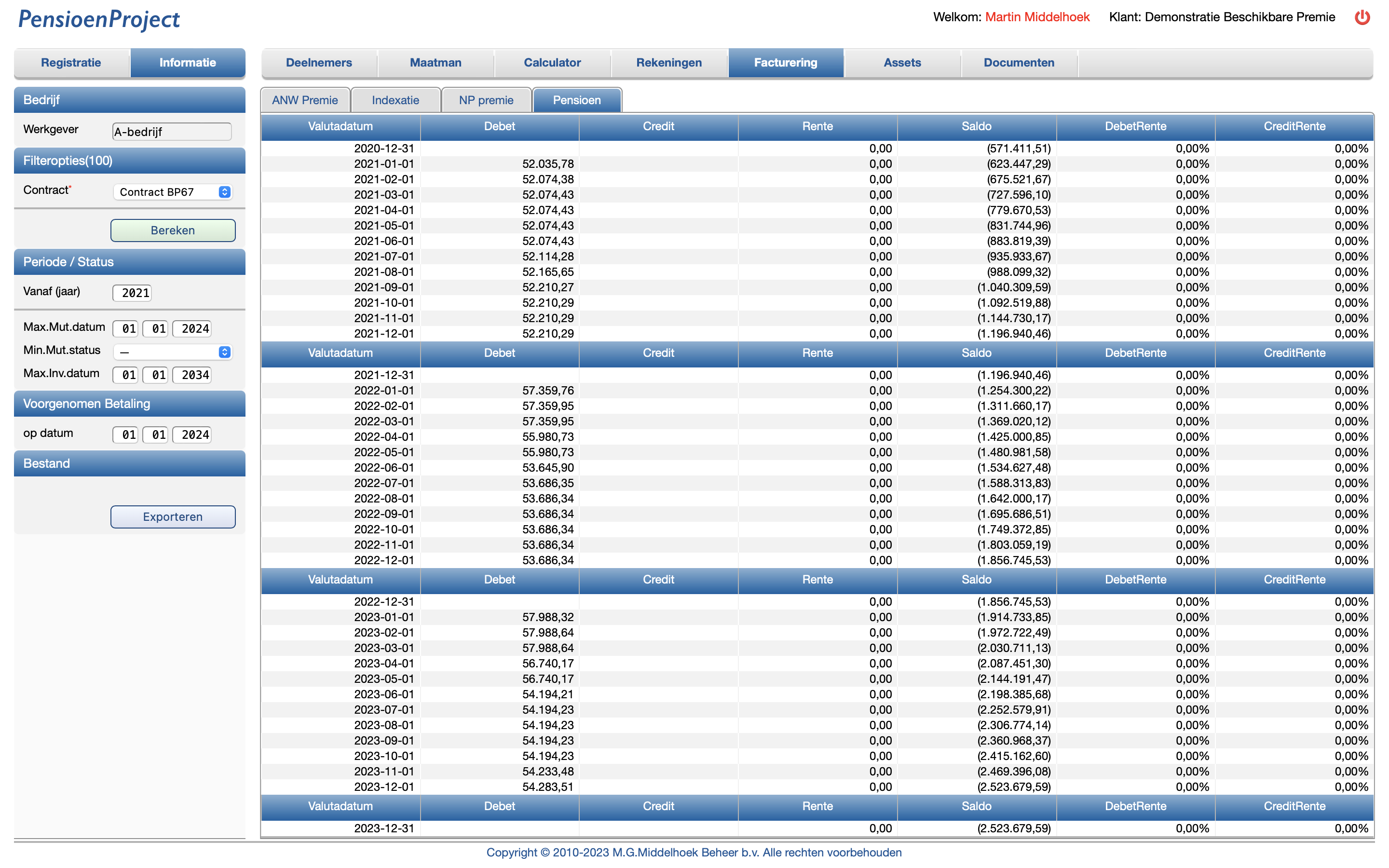The image size is (1389, 868).
Task: Expand the Min.Mut.status dropdown
Action: point(172,352)
